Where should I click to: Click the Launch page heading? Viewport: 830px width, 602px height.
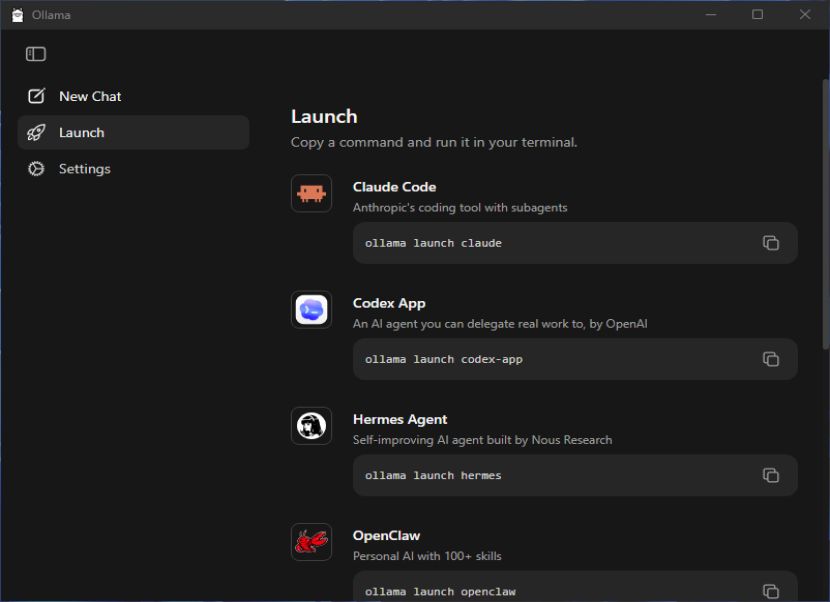tap(324, 116)
